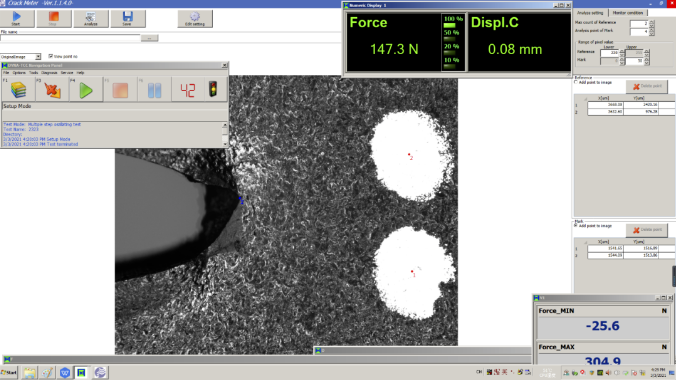
Task: Toggle the View point no checkbox
Action: pos(51,56)
